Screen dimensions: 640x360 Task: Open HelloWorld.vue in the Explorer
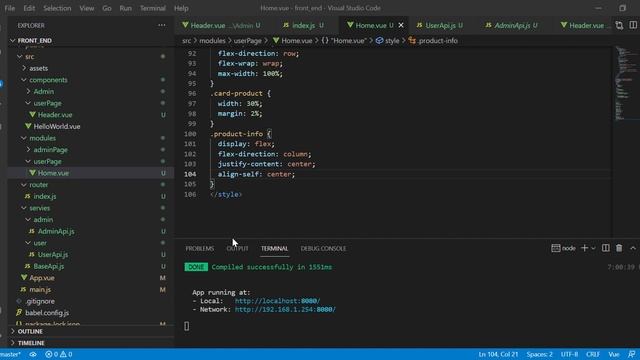[x=57, y=127]
